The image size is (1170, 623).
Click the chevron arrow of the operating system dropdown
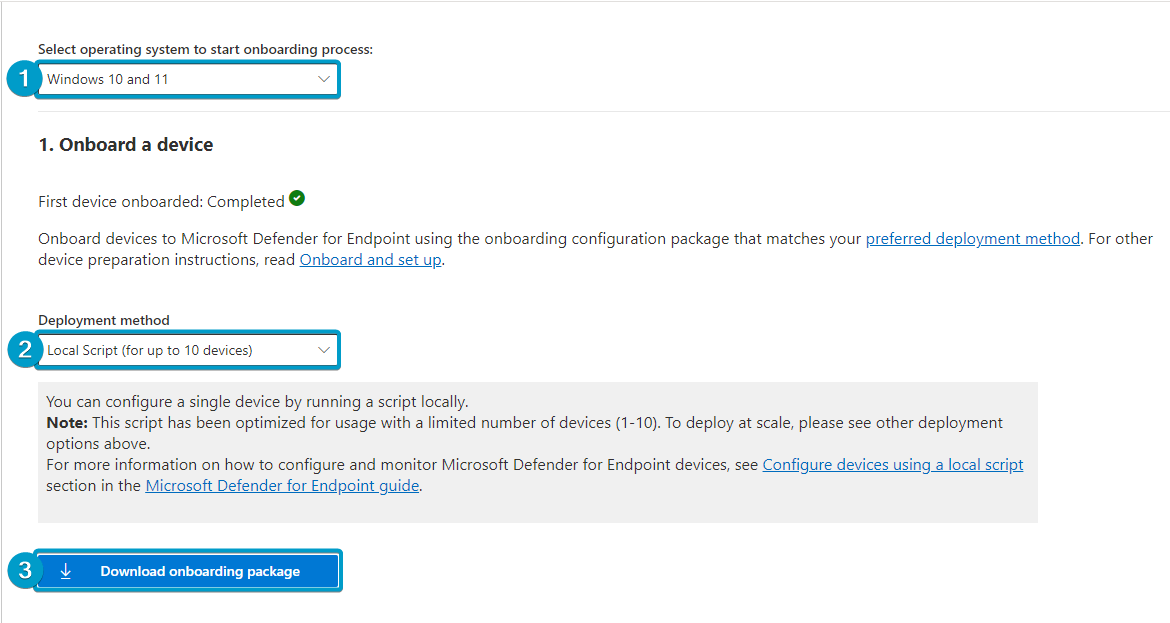click(x=324, y=79)
